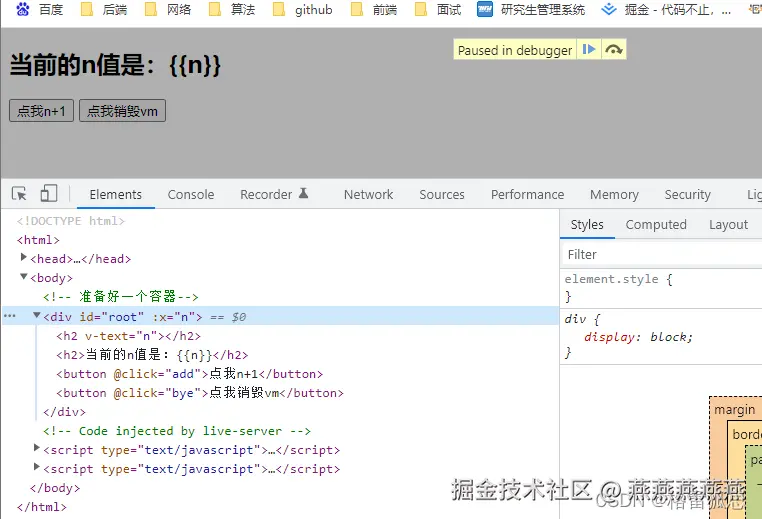Select the <!DOCTYPE html> line
The height and width of the screenshot is (519, 762).
click(x=71, y=221)
